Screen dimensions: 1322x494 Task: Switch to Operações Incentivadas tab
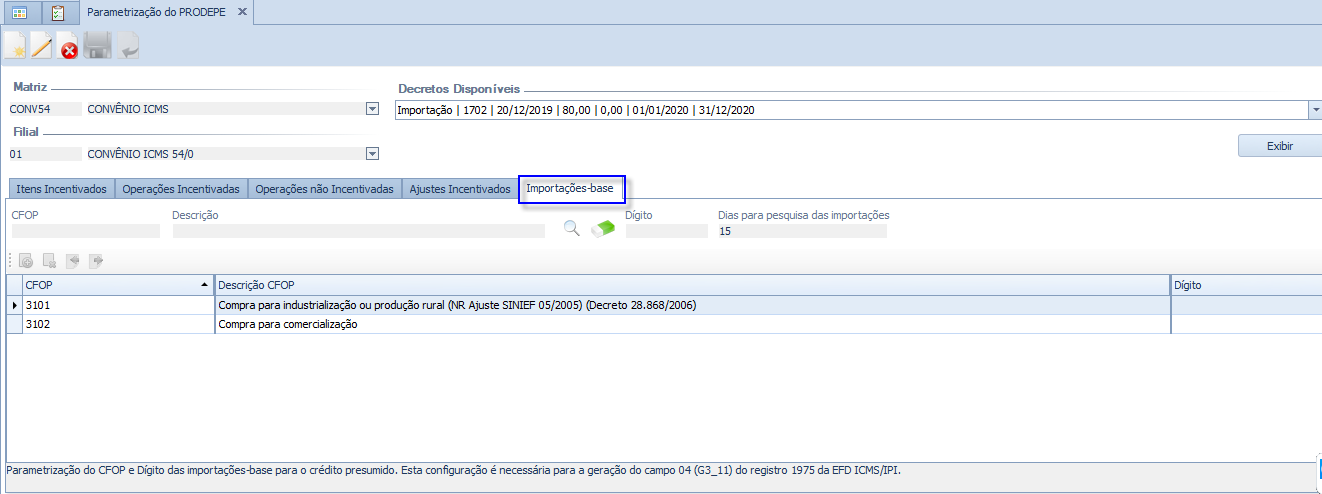(181, 189)
